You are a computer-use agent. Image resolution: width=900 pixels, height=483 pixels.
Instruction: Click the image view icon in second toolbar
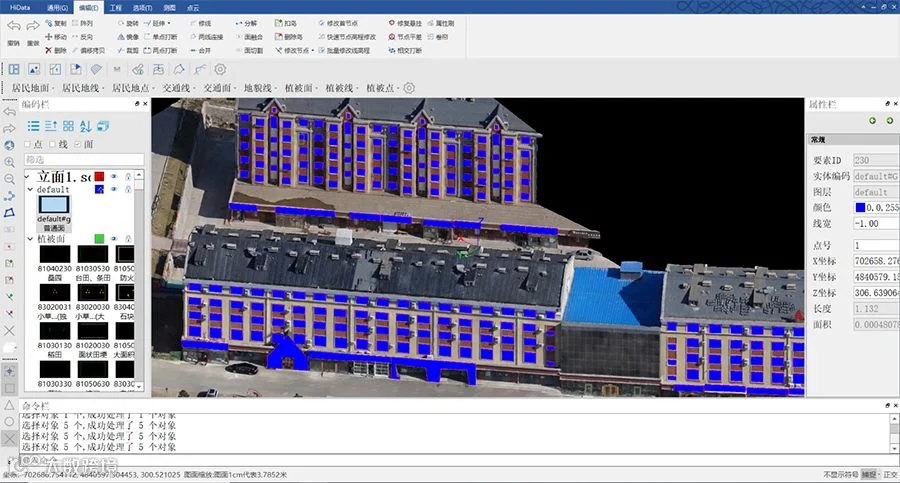(x=34, y=69)
